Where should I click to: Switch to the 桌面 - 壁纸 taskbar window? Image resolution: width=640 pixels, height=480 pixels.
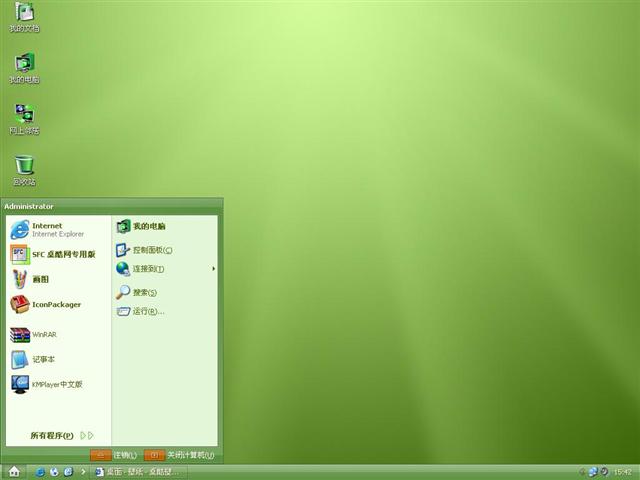(x=137, y=472)
